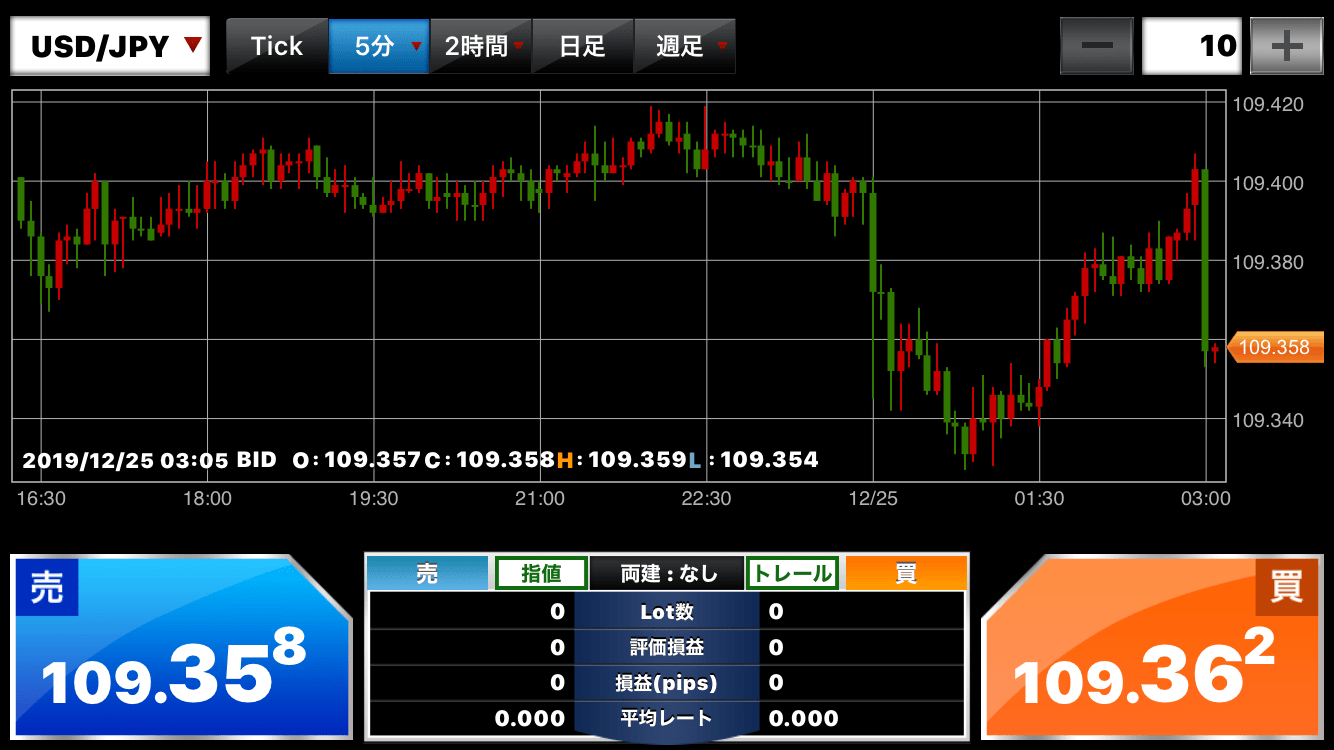Click the 109.400 price axis label
Viewport: 1334px width, 750px height.
[1268, 183]
